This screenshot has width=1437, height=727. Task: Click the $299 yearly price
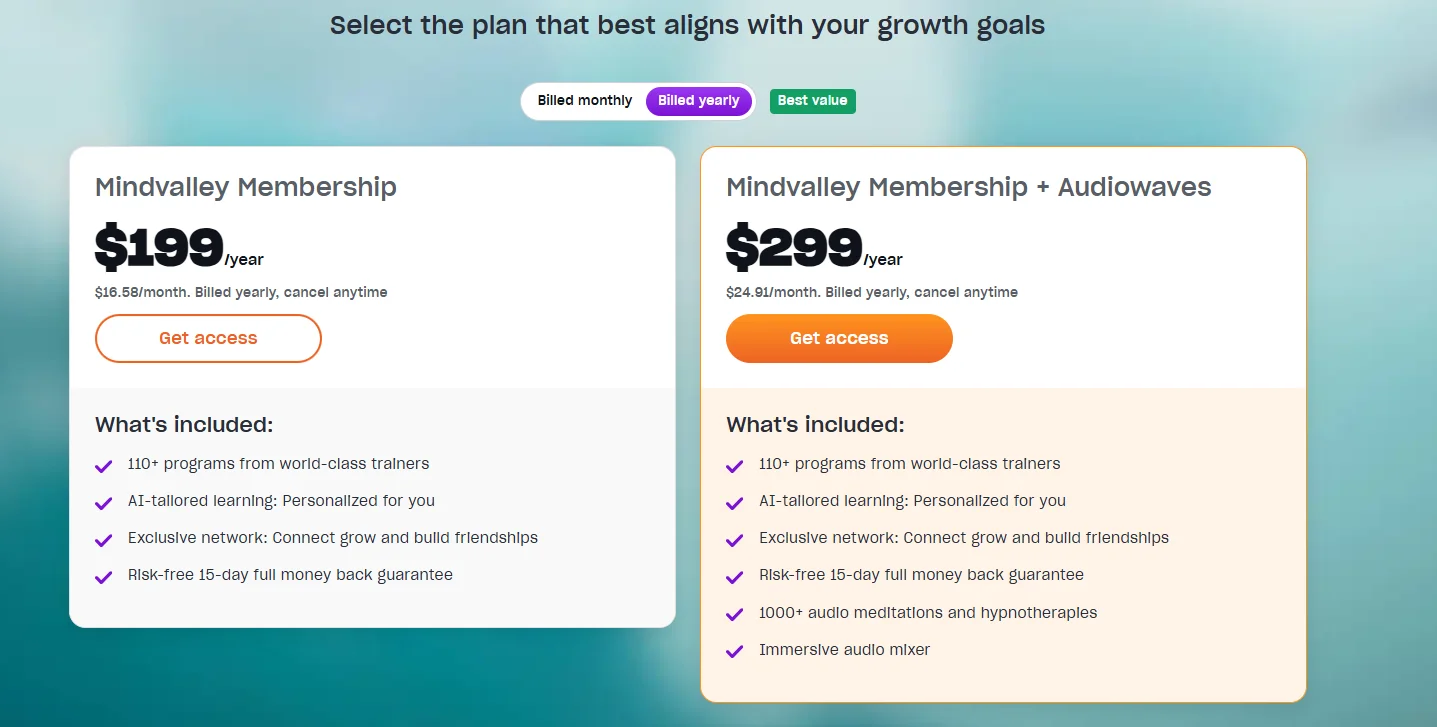(x=793, y=244)
